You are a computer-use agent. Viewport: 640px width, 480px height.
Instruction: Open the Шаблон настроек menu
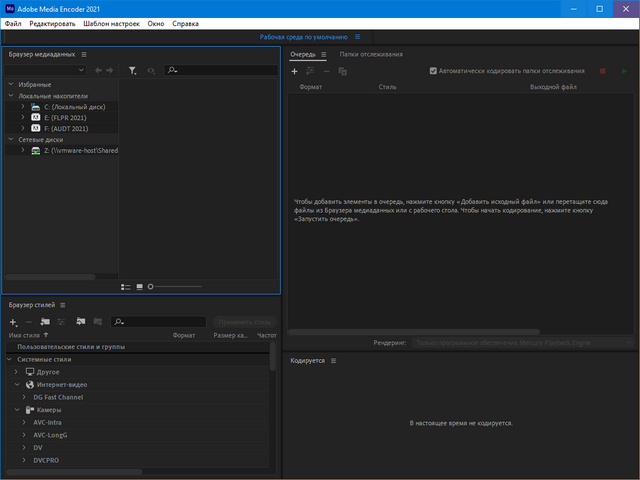pos(111,22)
